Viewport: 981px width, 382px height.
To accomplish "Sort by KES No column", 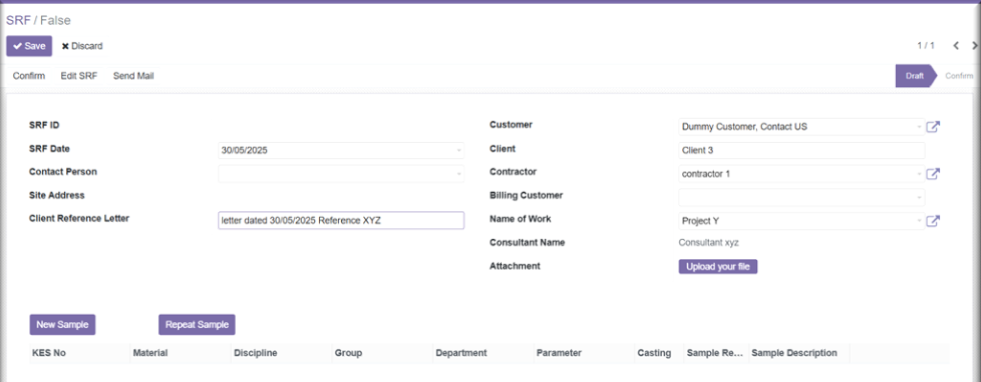I will (x=79, y=353).
